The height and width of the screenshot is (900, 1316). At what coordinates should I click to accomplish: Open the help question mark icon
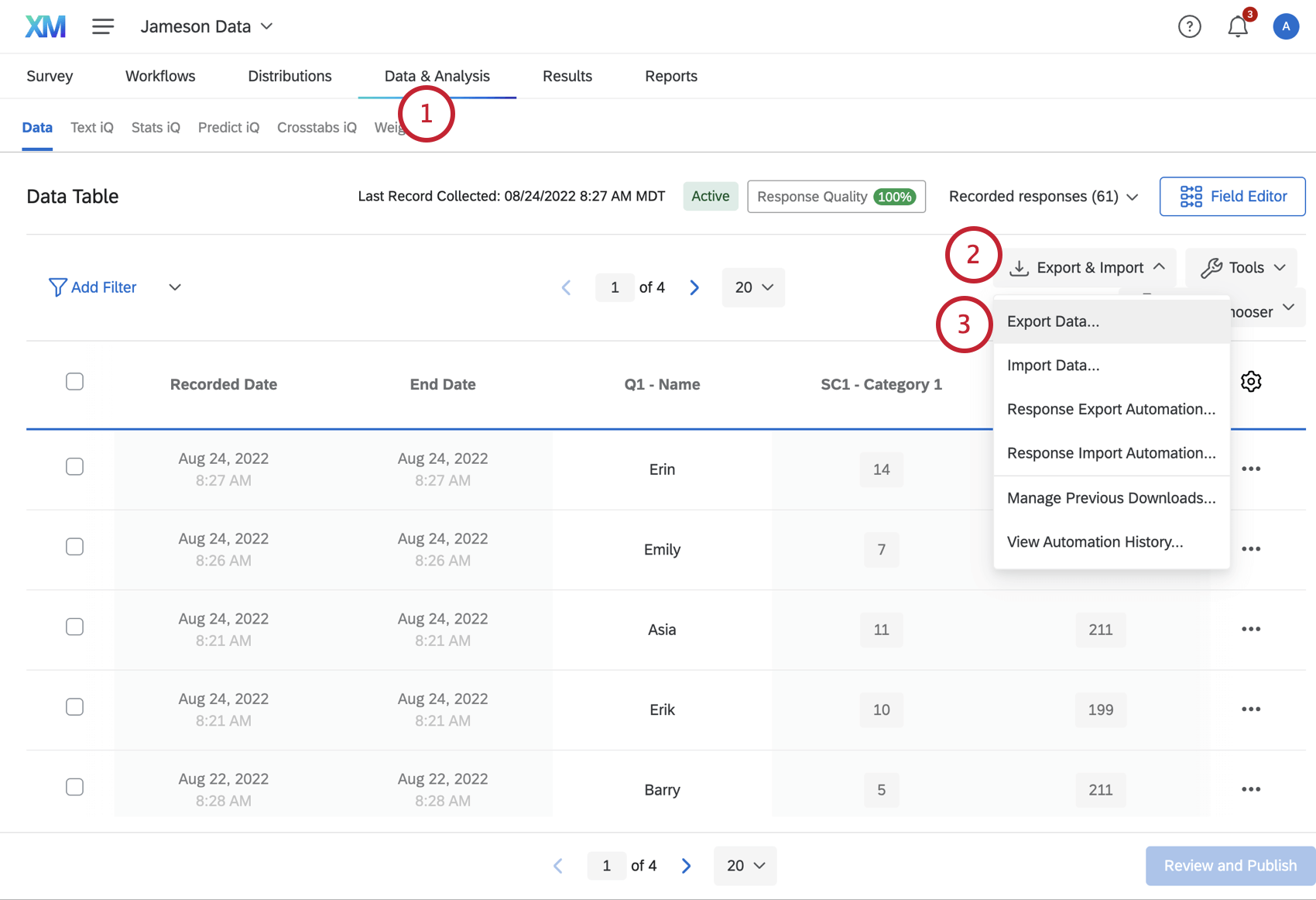[x=1189, y=26]
